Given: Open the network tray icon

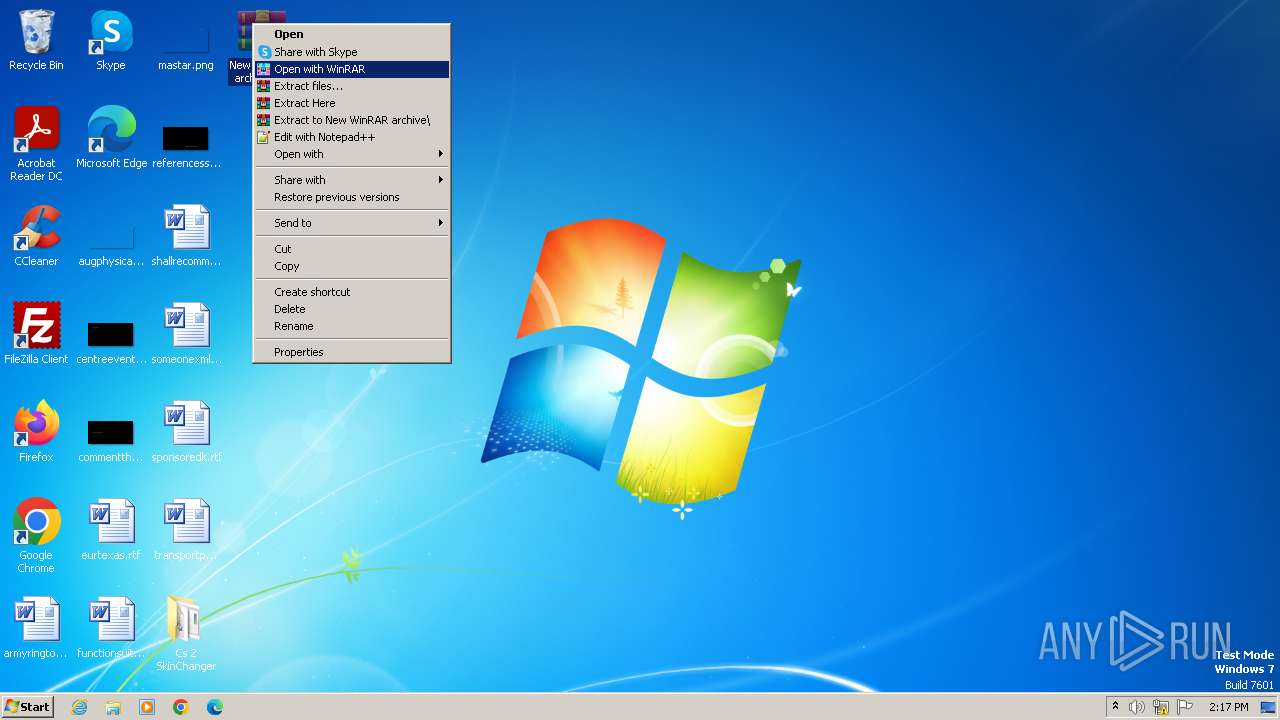Looking at the screenshot, I should point(1161,707).
